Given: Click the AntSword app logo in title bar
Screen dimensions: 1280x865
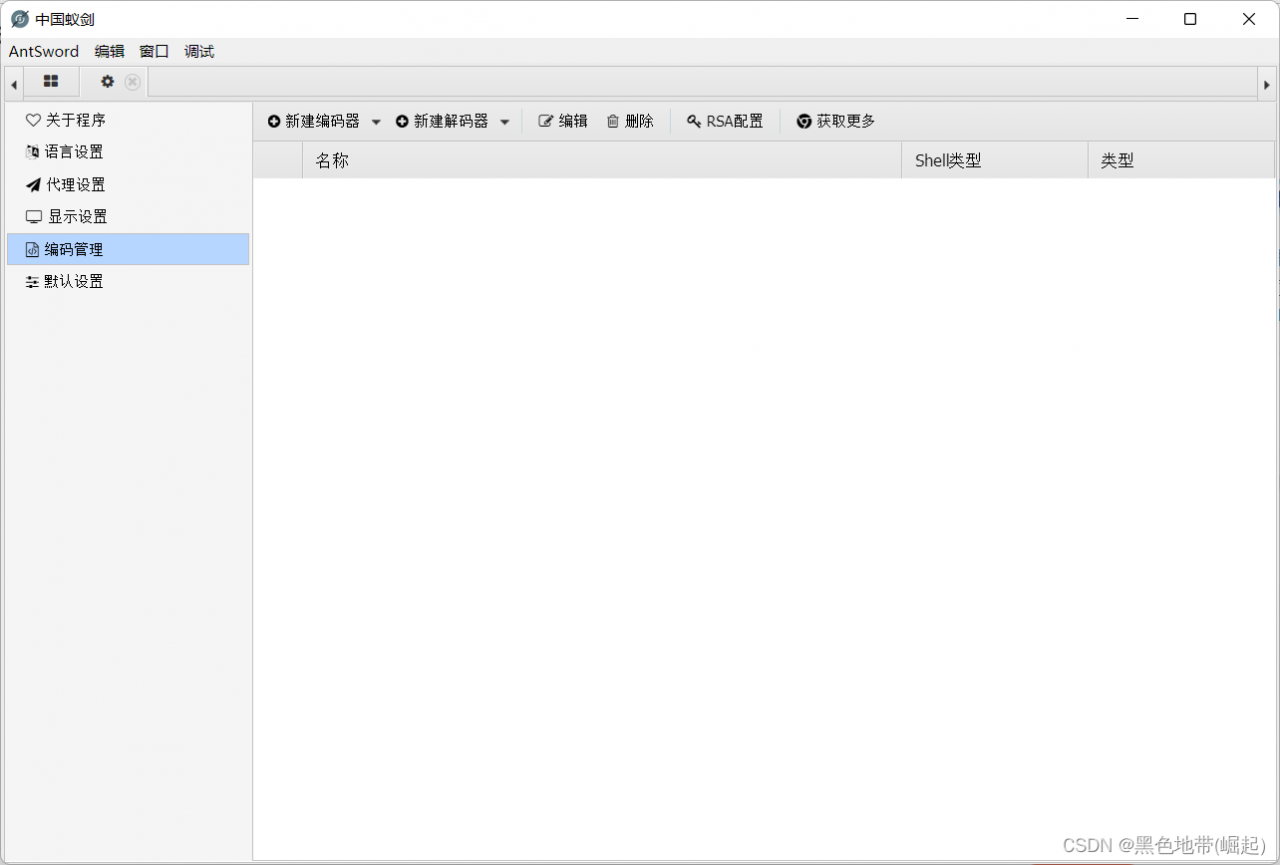Looking at the screenshot, I should (19, 19).
